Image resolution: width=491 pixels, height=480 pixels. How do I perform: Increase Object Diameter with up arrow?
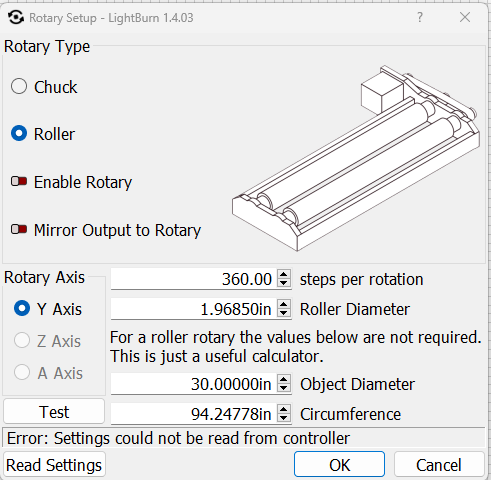pyautogui.click(x=284, y=379)
